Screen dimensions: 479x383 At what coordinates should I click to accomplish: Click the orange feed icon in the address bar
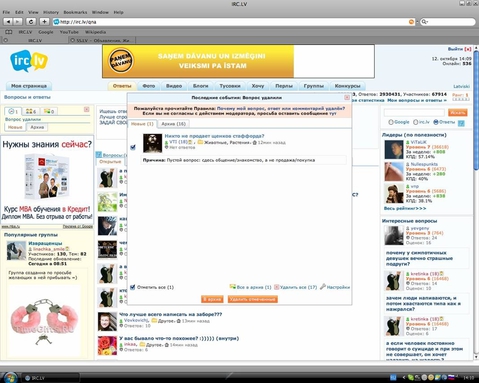pos(411,22)
